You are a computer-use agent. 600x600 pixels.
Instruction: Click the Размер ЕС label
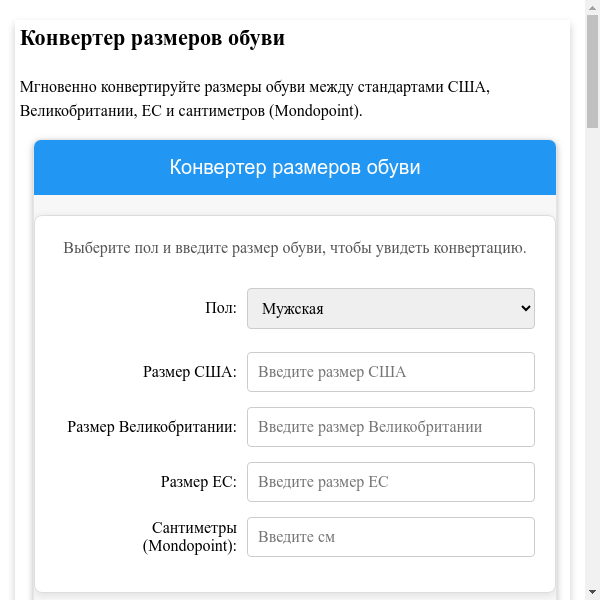pyautogui.click(x=198, y=482)
